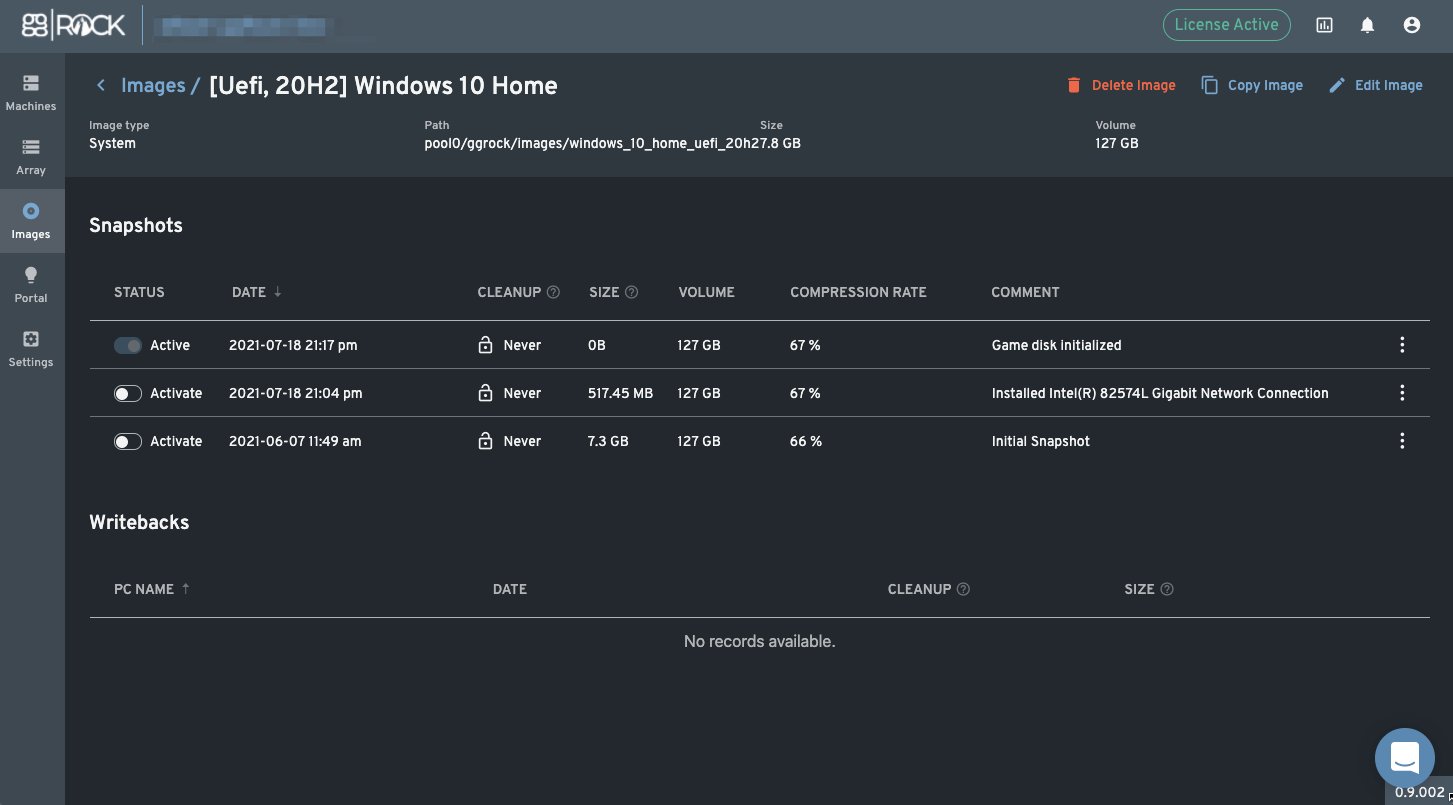This screenshot has height=805, width=1453.
Task: Click the Images breadcrumb link
Action: [x=153, y=86]
